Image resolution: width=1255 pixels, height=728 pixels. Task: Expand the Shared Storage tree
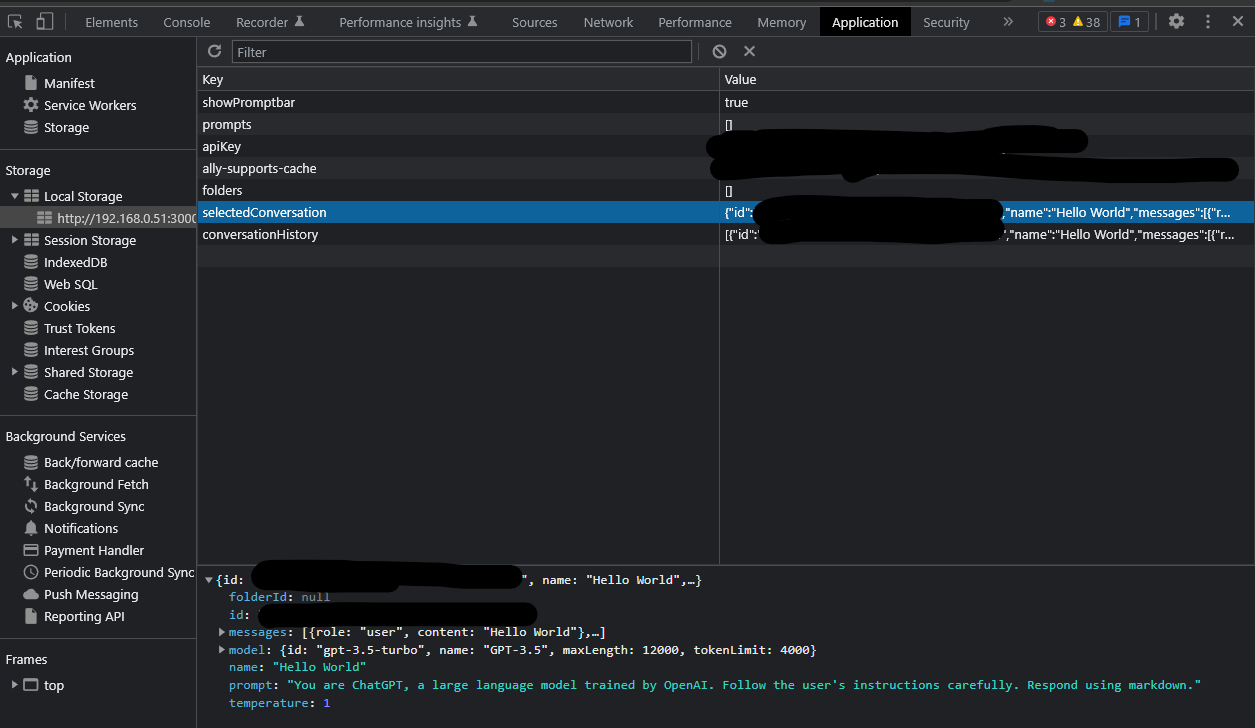pos(14,372)
